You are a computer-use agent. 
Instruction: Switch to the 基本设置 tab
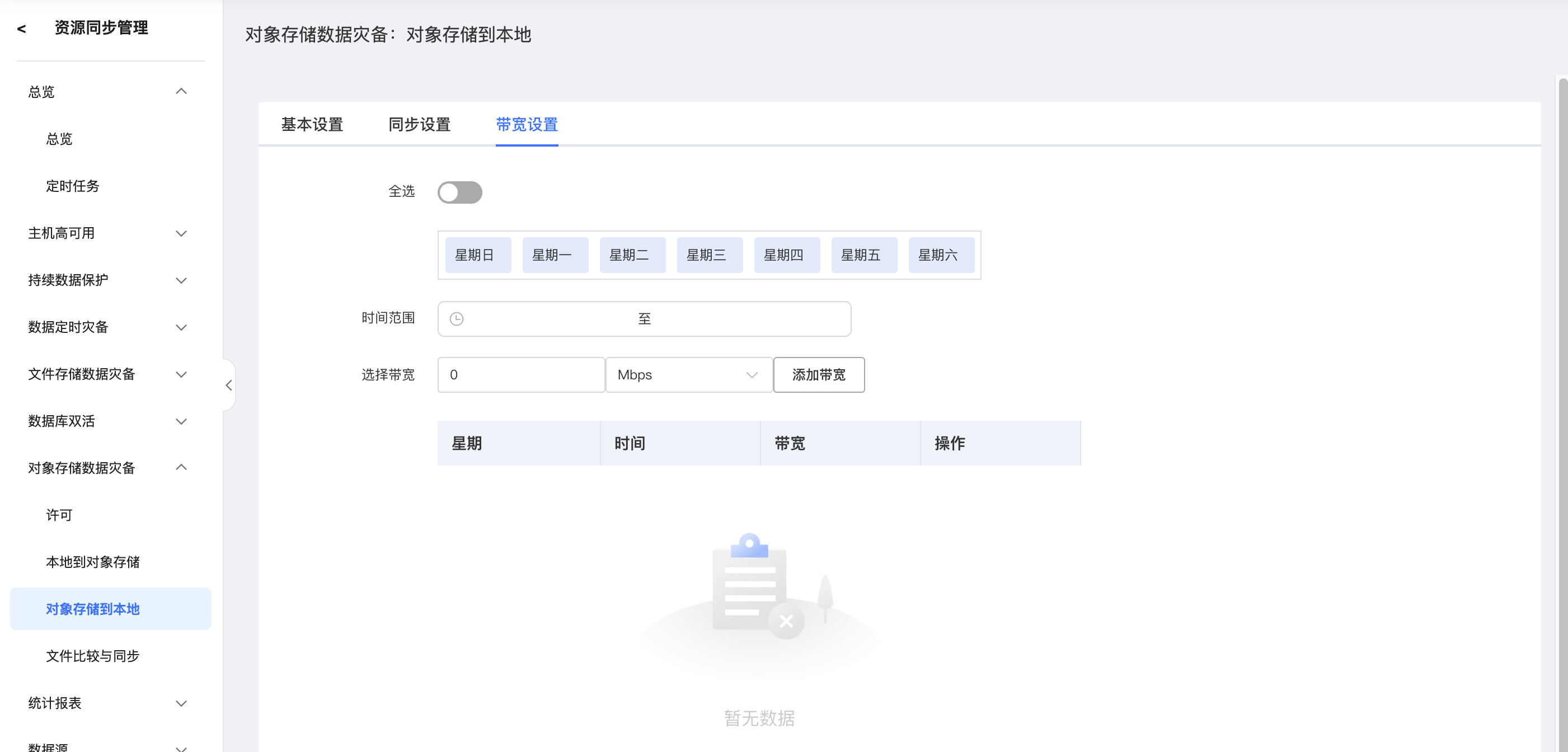click(x=312, y=125)
